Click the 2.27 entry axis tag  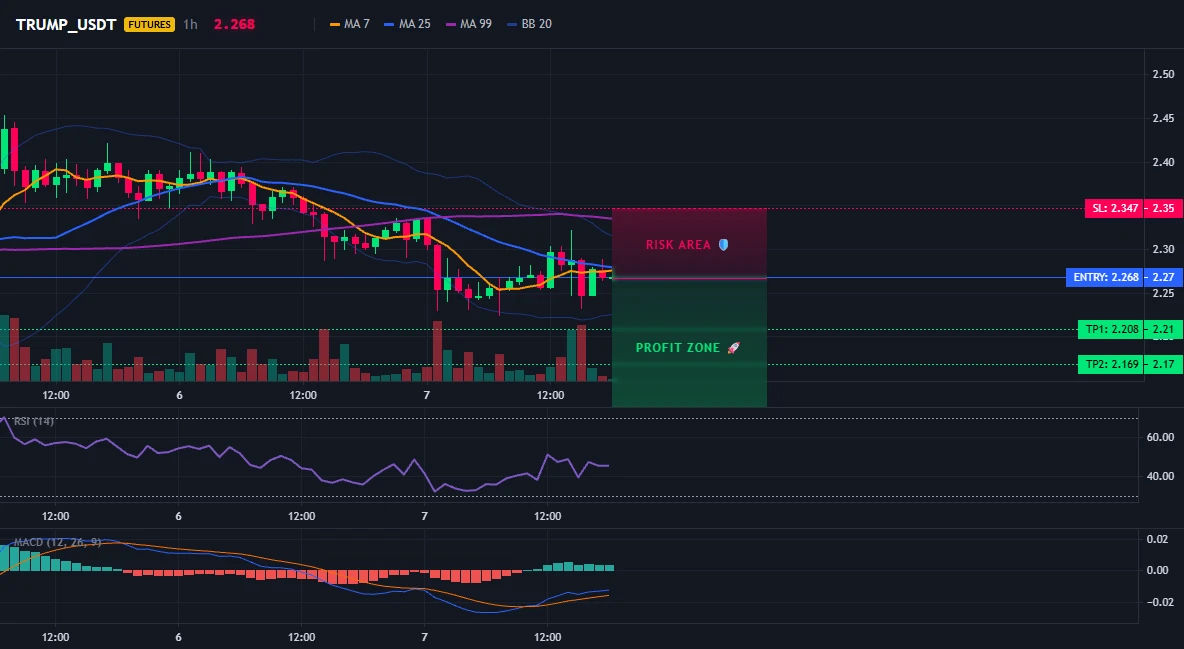(1164, 277)
